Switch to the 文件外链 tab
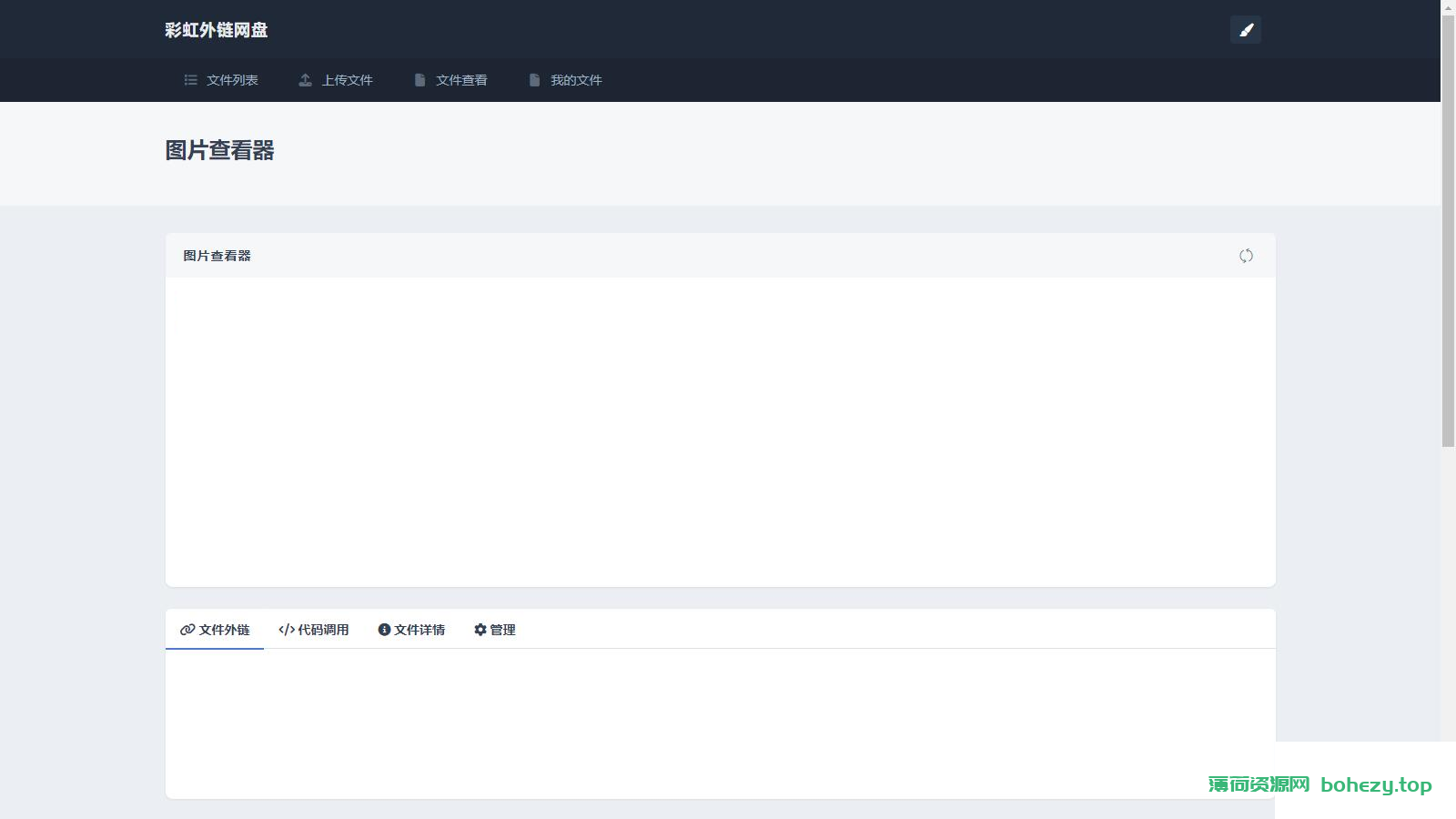 [215, 630]
